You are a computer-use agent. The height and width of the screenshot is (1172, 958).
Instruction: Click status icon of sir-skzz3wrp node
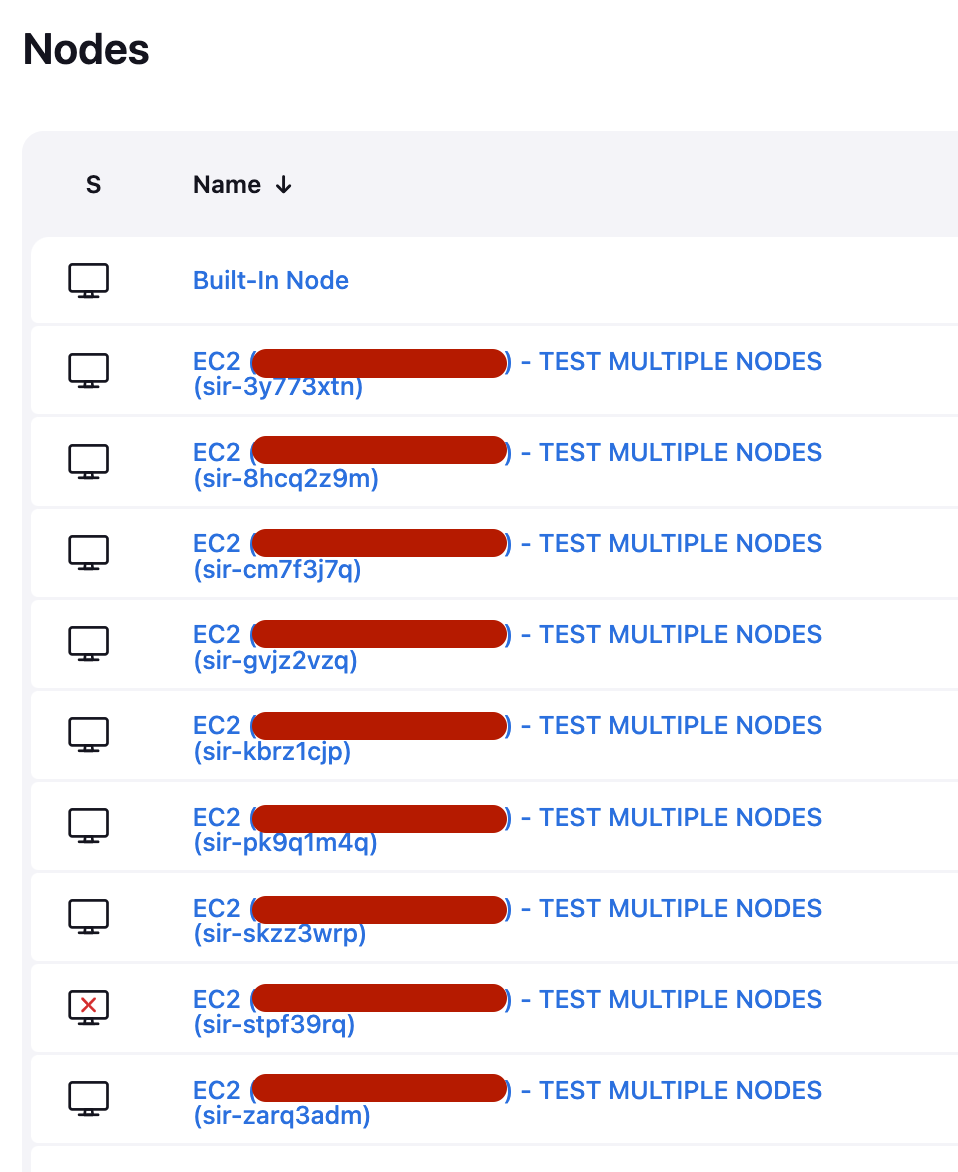tap(88, 917)
